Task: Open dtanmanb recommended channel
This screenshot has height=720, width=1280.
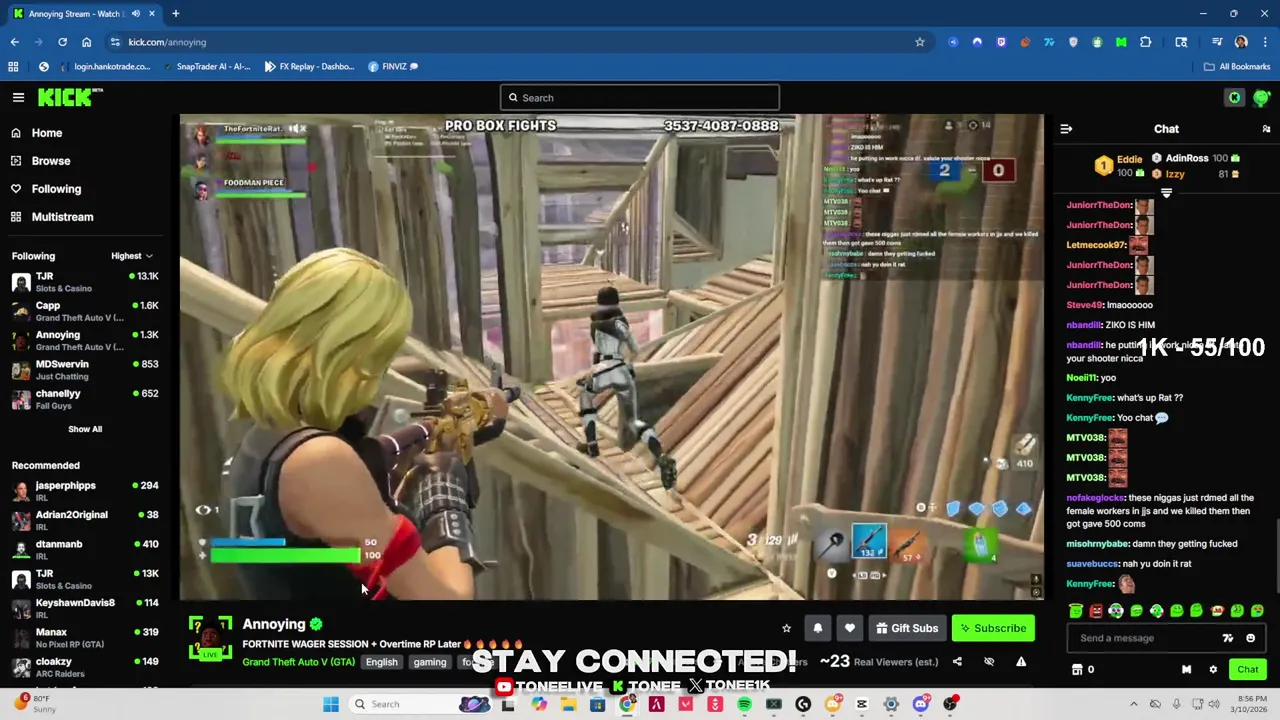Action: click(86, 549)
